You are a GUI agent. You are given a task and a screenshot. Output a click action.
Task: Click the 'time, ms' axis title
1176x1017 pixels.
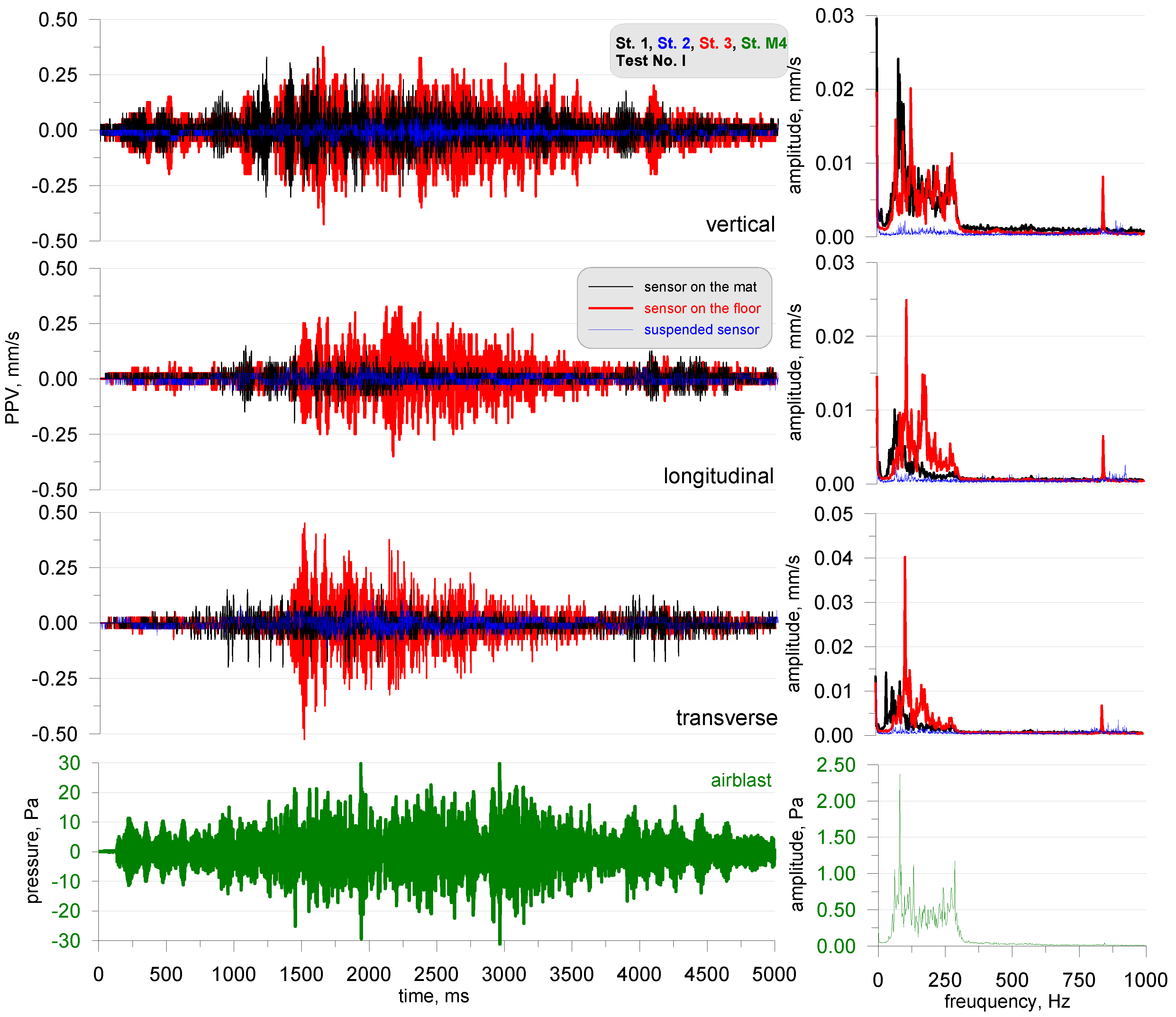coord(433,995)
